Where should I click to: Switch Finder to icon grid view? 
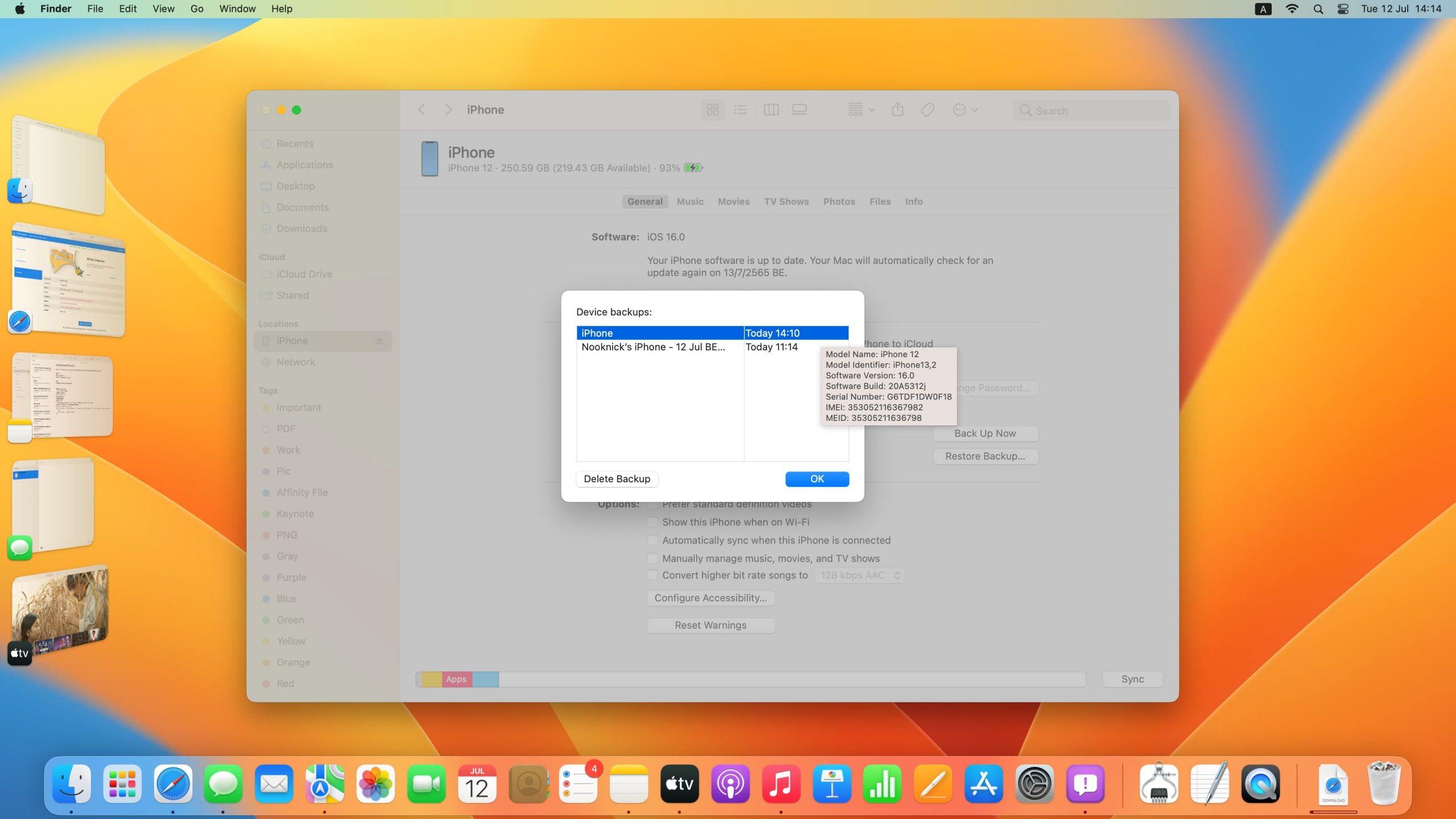click(713, 110)
